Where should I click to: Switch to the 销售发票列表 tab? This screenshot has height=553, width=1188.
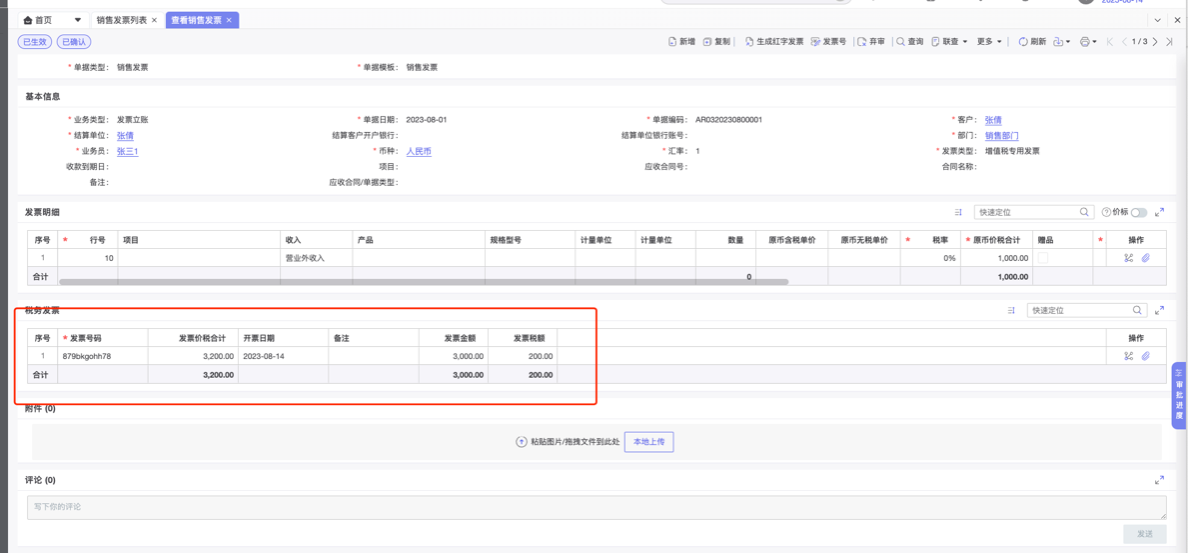[x=121, y=20]
